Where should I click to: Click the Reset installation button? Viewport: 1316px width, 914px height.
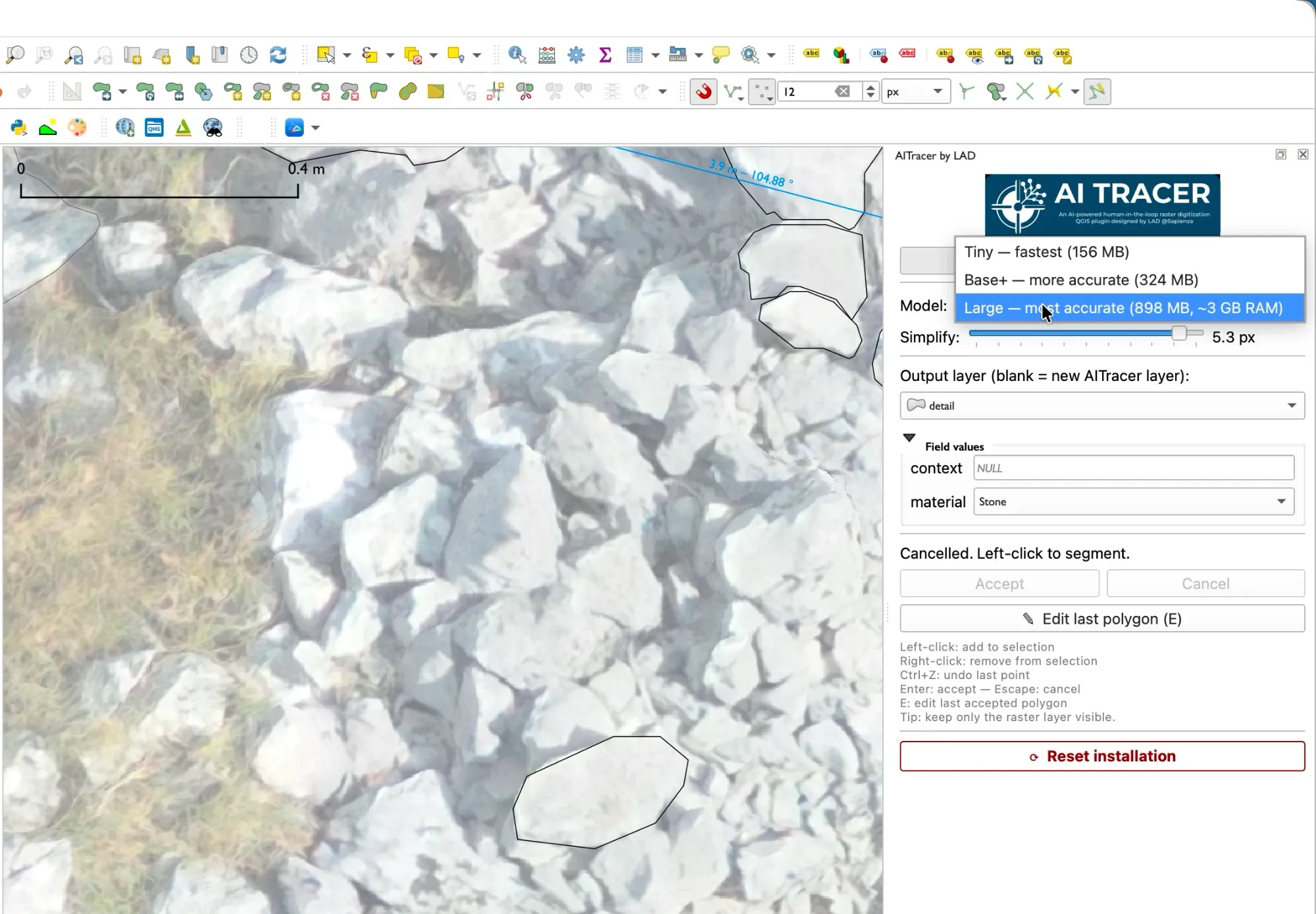(x=1102, y=756)
